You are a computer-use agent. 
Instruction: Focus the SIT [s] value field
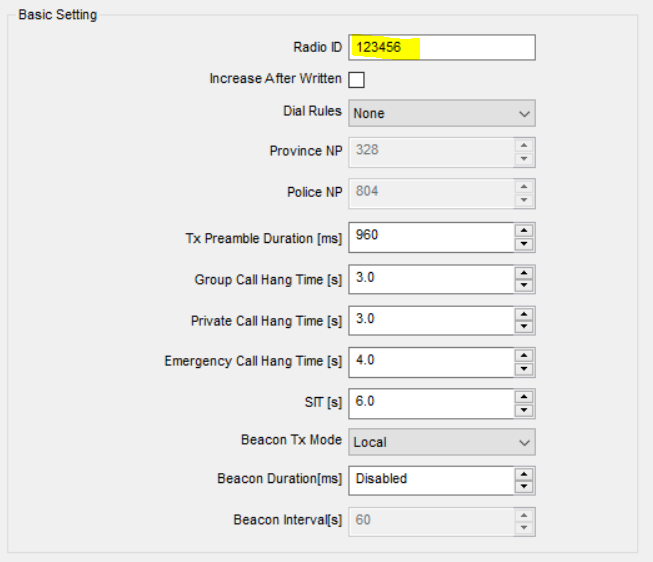pos(431,404)
